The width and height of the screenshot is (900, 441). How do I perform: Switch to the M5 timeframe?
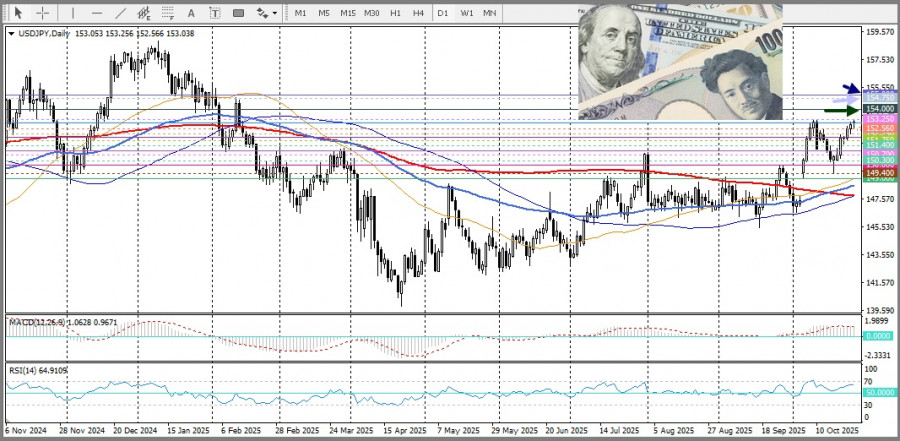(324, 13)
